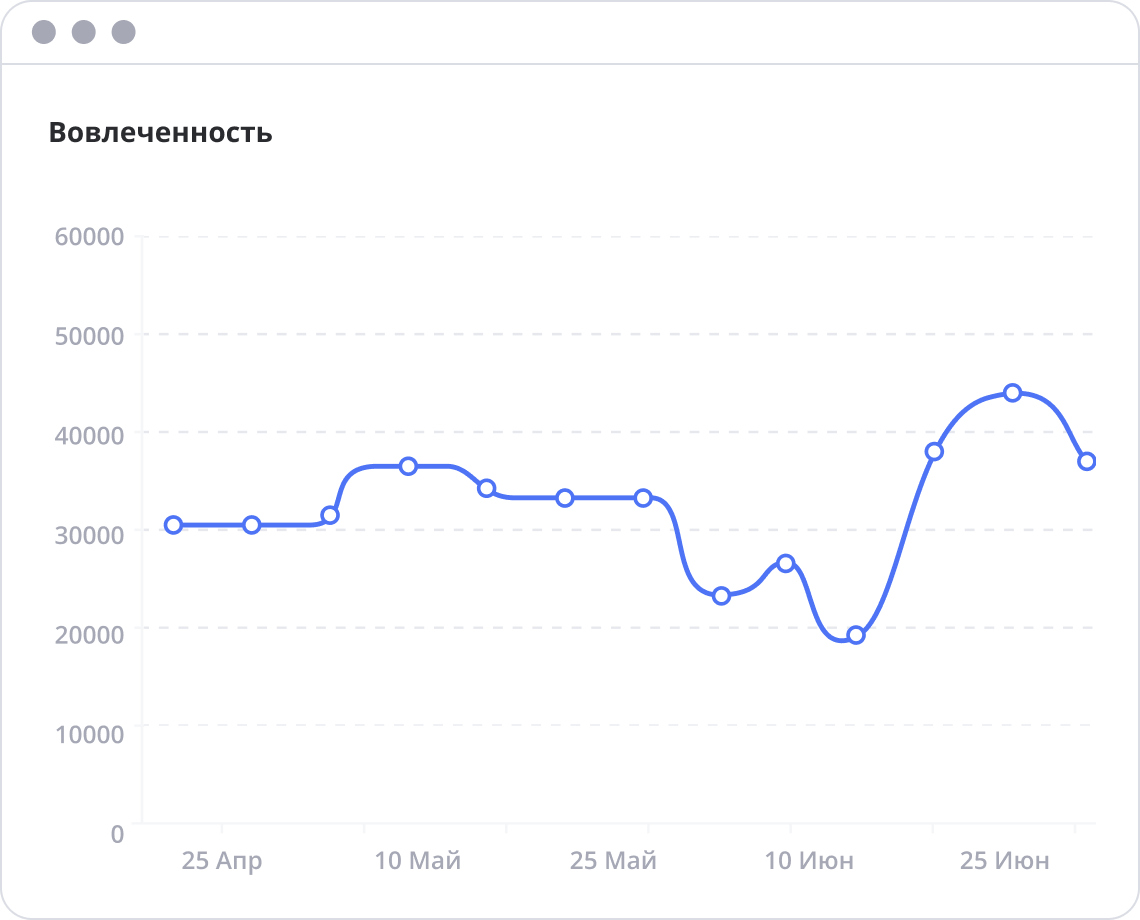
Task: Select the 25 Апр date label
Action: pos(222,860)
